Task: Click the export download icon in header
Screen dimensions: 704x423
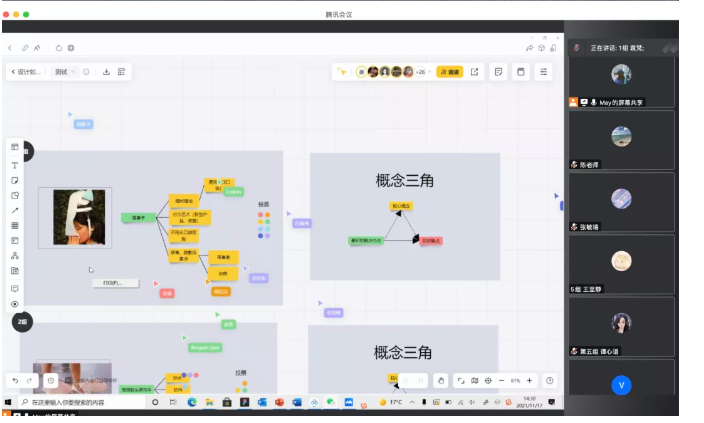Action: click(x=106, y=72)
